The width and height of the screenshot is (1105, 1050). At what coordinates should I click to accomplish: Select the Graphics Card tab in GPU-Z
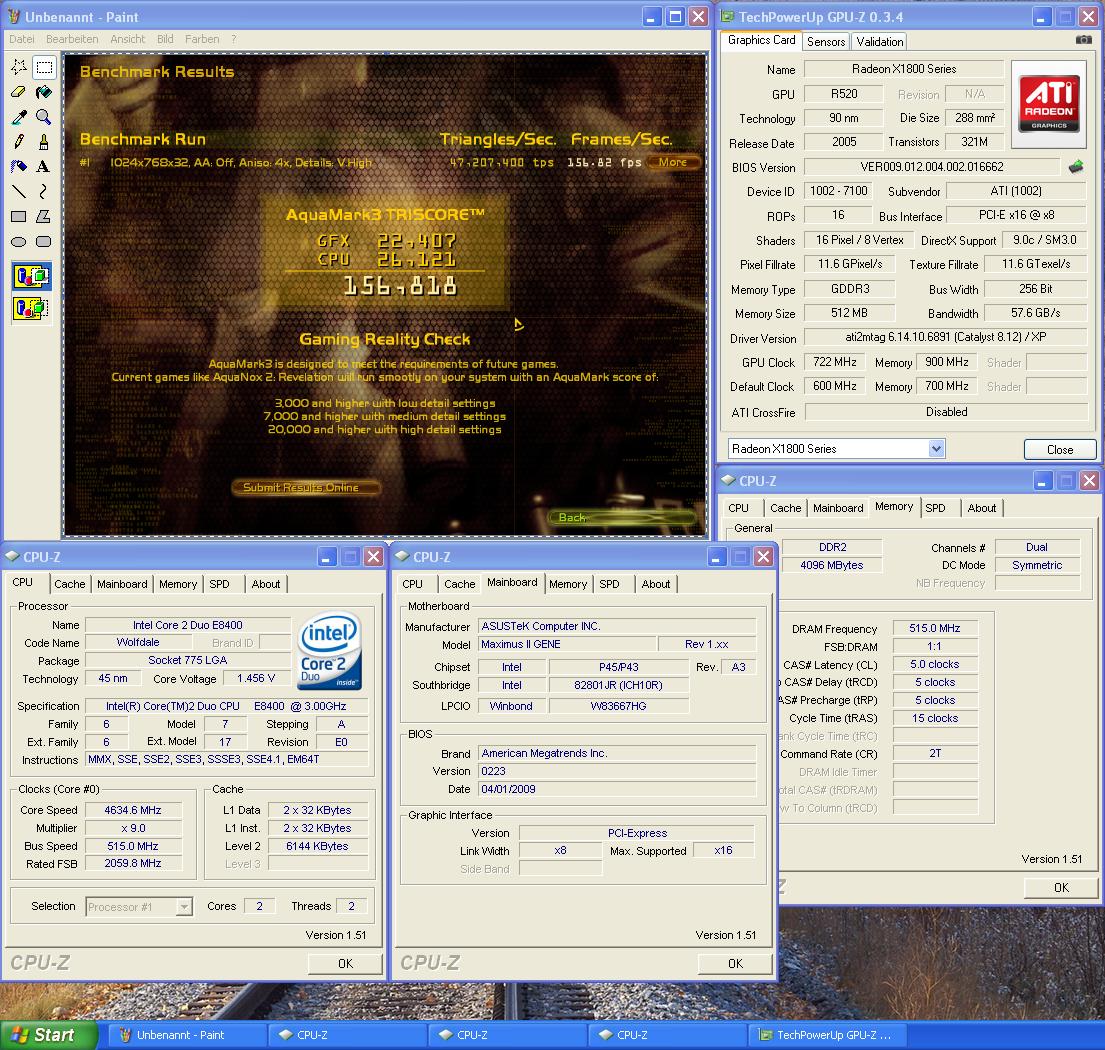pyautogui.click(x=761, y=40)
